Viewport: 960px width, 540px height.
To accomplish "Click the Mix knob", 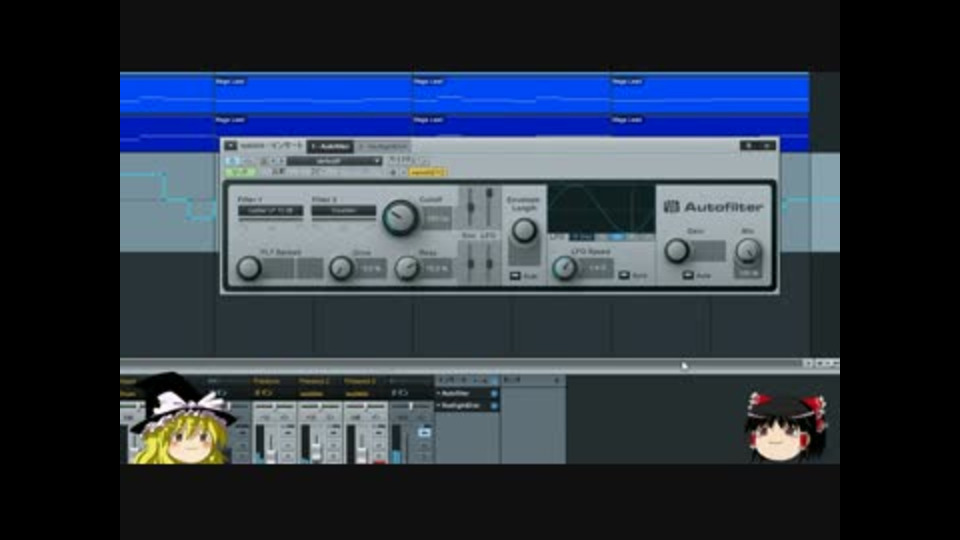I will point(748,250).
